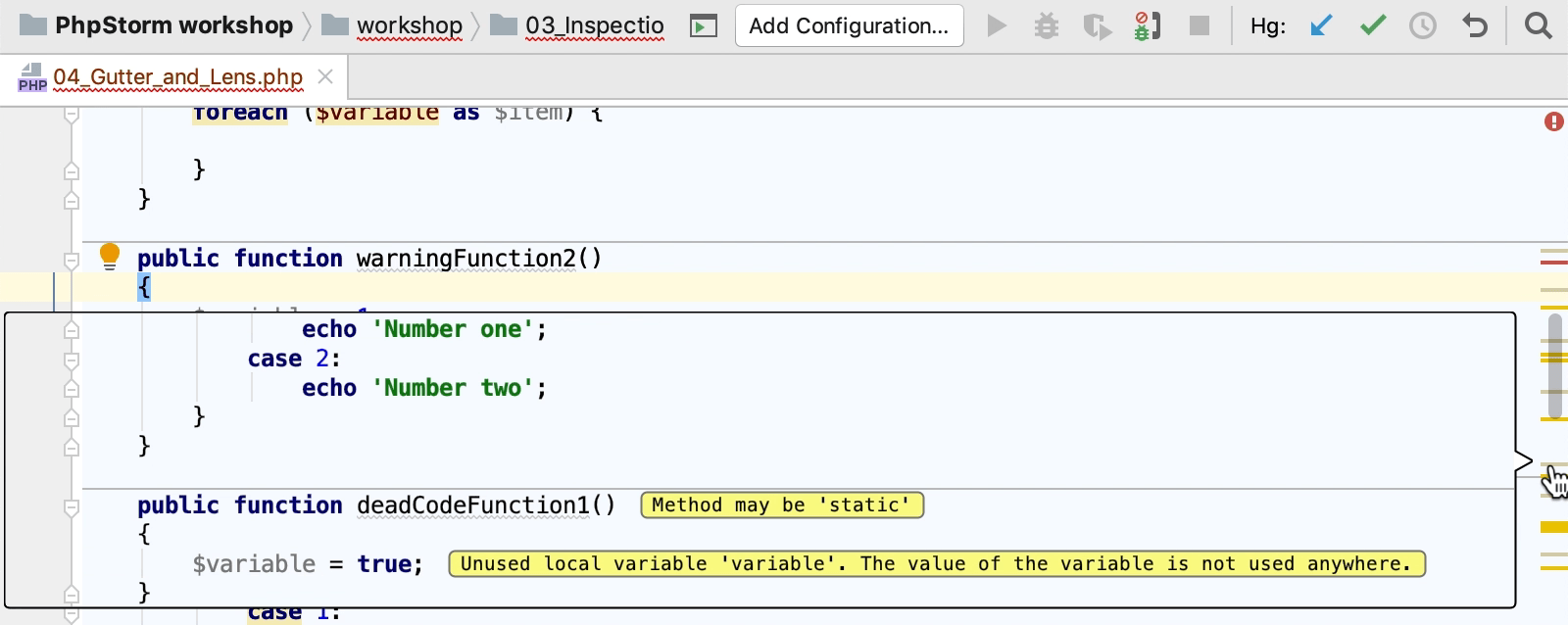Jump to the thick yellow warning stripe
The image size is (1568, 625).
[x=1553, y=527]
